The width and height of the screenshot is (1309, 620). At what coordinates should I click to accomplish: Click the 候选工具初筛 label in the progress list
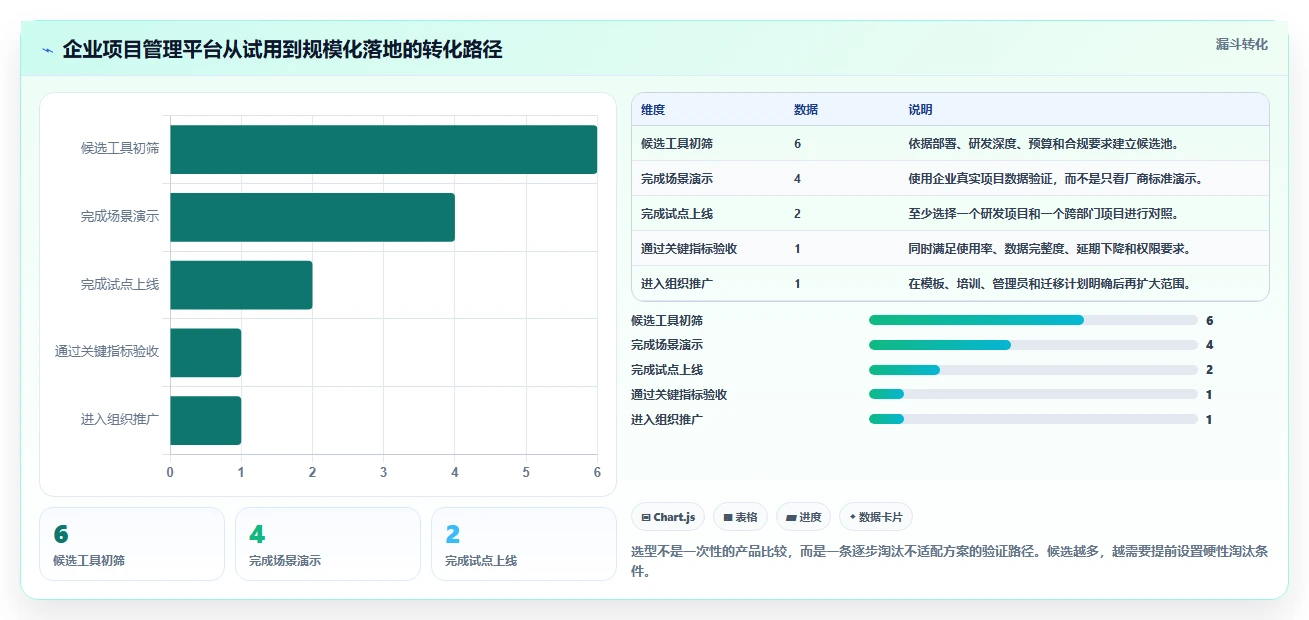point(667,321)
